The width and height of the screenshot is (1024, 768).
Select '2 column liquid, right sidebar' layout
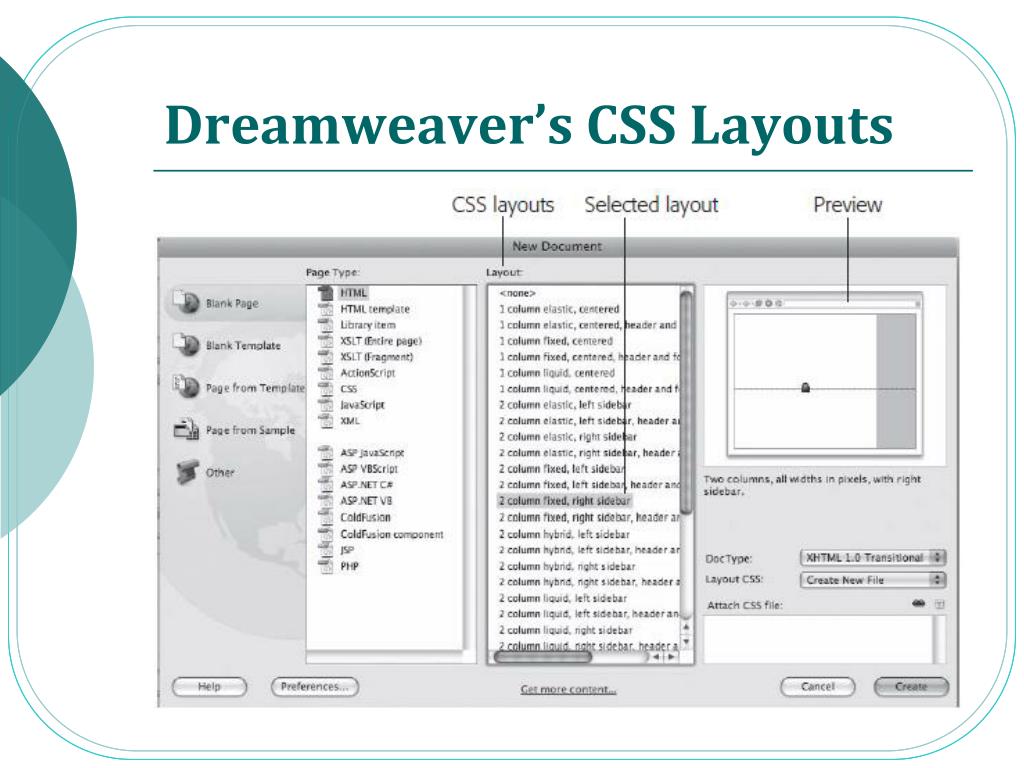point(566,630)
